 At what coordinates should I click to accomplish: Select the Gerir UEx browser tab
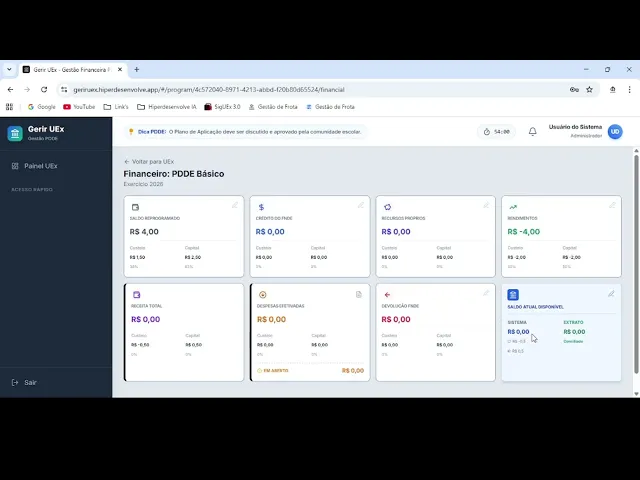(x=73, y=70)
